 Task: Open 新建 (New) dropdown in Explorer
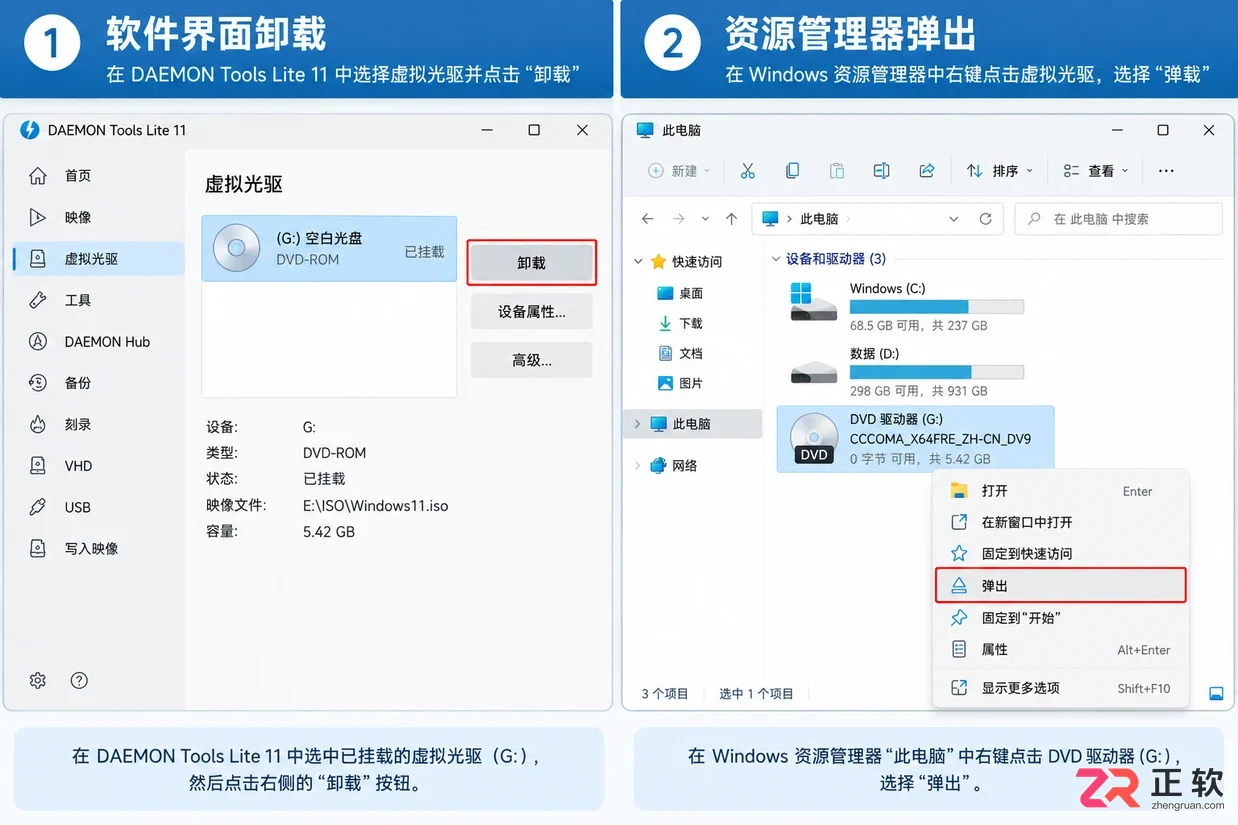(x=679, y=171)
